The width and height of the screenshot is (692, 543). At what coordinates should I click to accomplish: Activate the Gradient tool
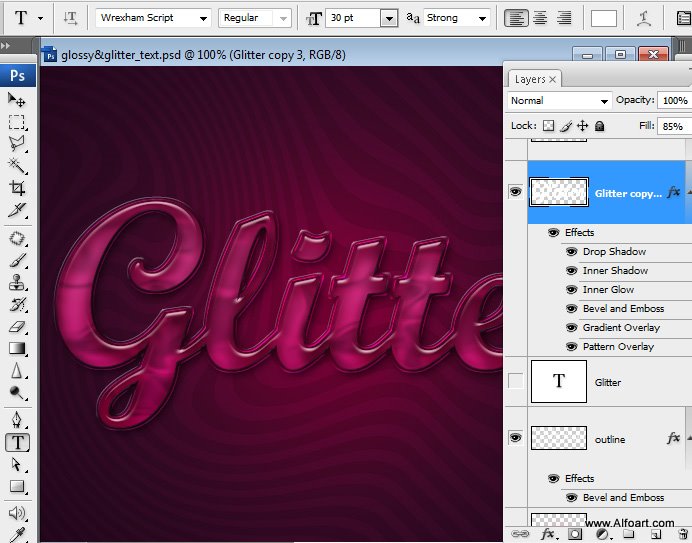coord(17,349)
